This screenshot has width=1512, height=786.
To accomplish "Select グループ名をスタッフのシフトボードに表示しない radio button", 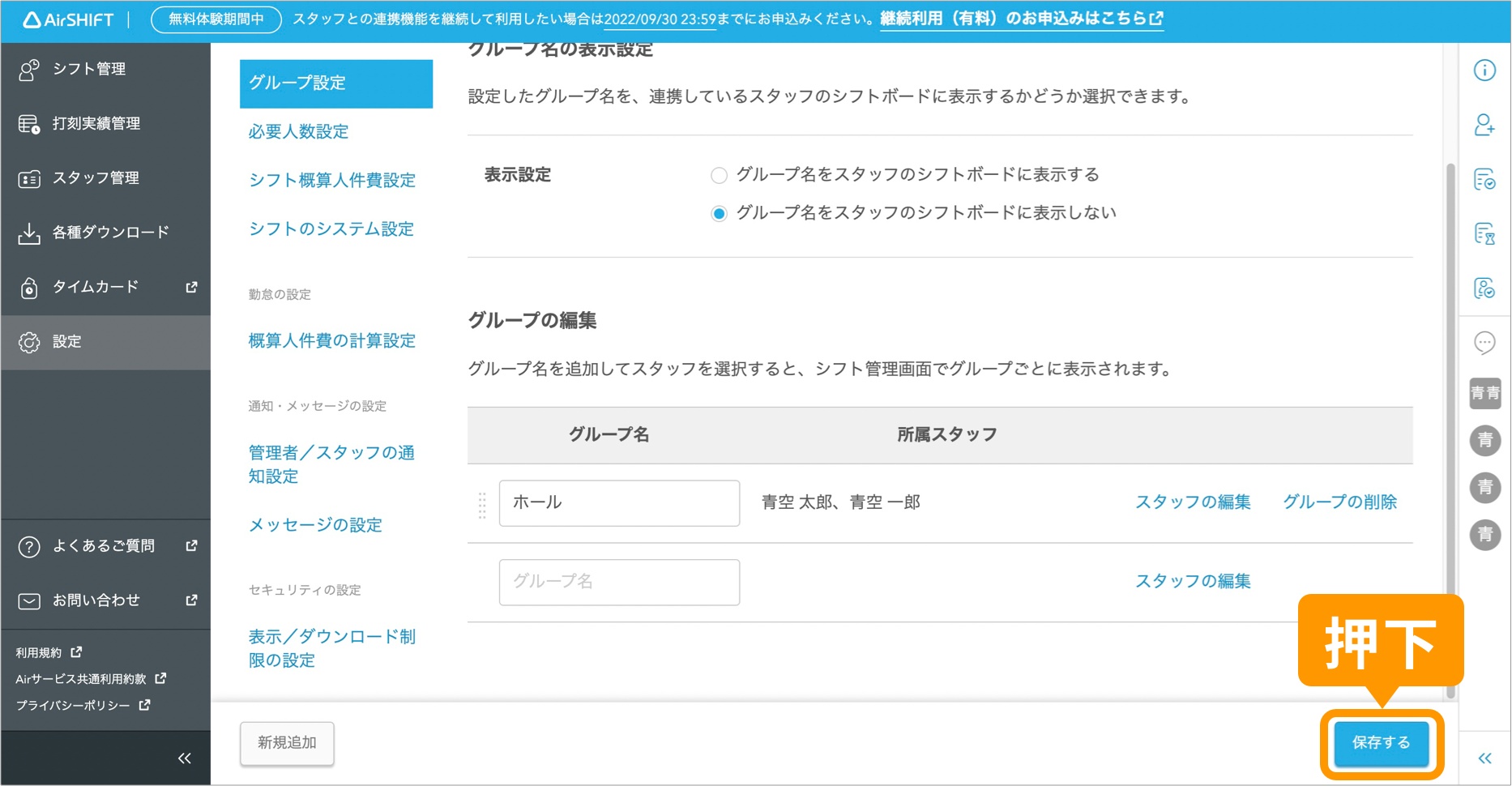I will [x=718, y=212].
